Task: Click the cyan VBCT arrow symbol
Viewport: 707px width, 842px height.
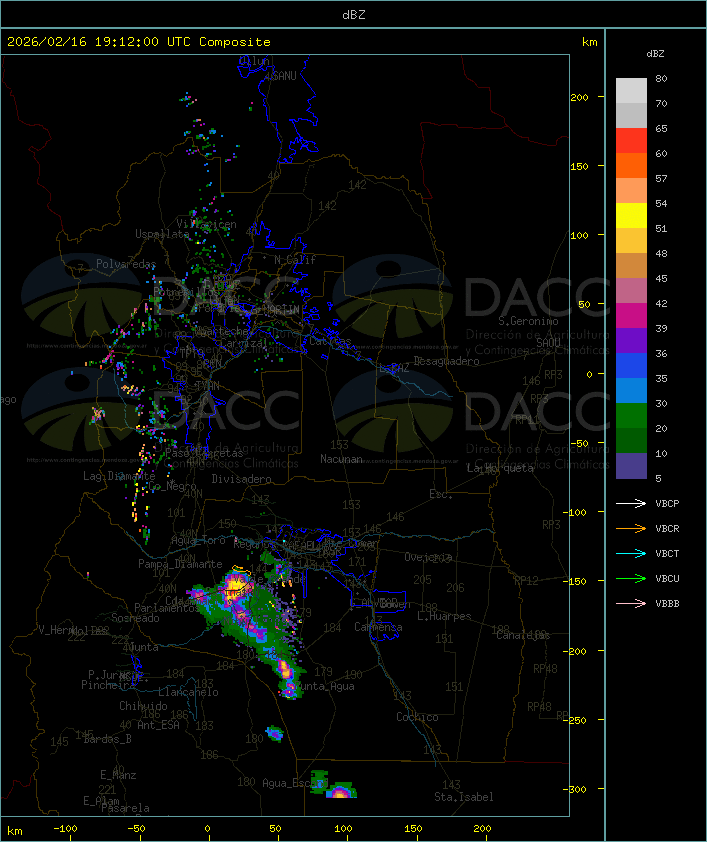Action: click(631, 553)
